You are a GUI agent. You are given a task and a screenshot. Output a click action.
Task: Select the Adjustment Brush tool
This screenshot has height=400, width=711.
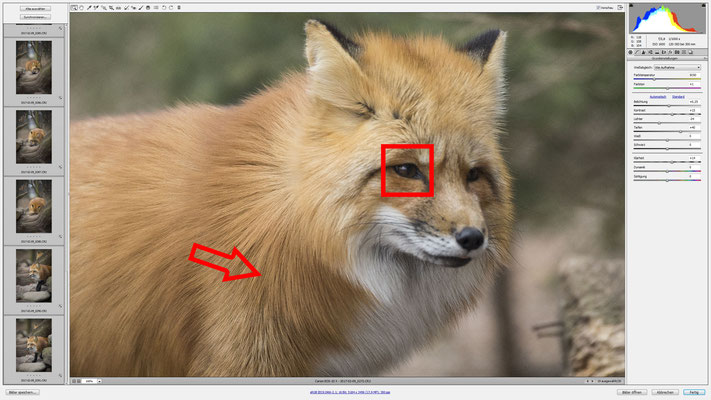[x=141, y=8]
